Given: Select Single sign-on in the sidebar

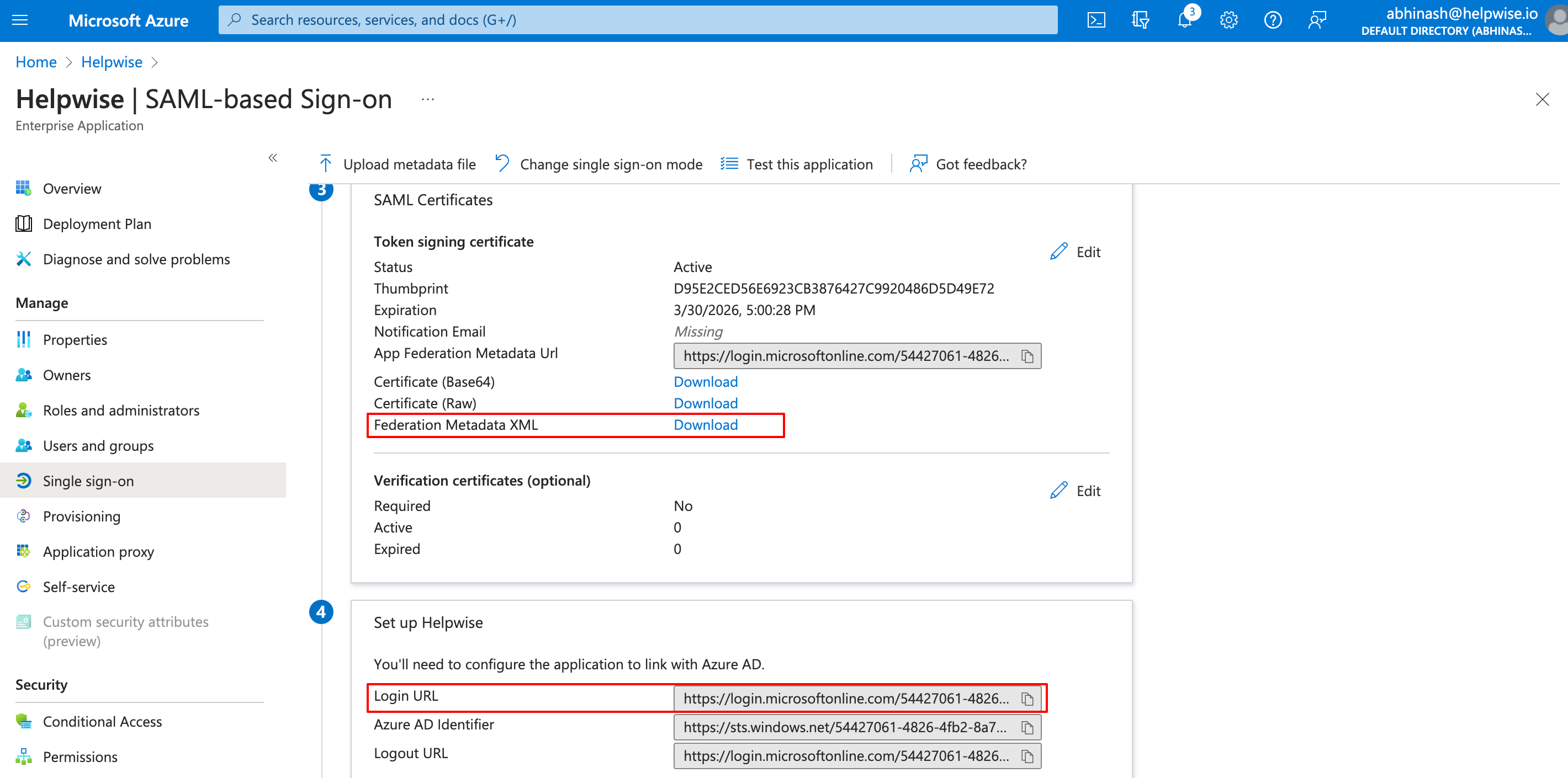Looking at the screenshot, I should (x=143, y=481).
